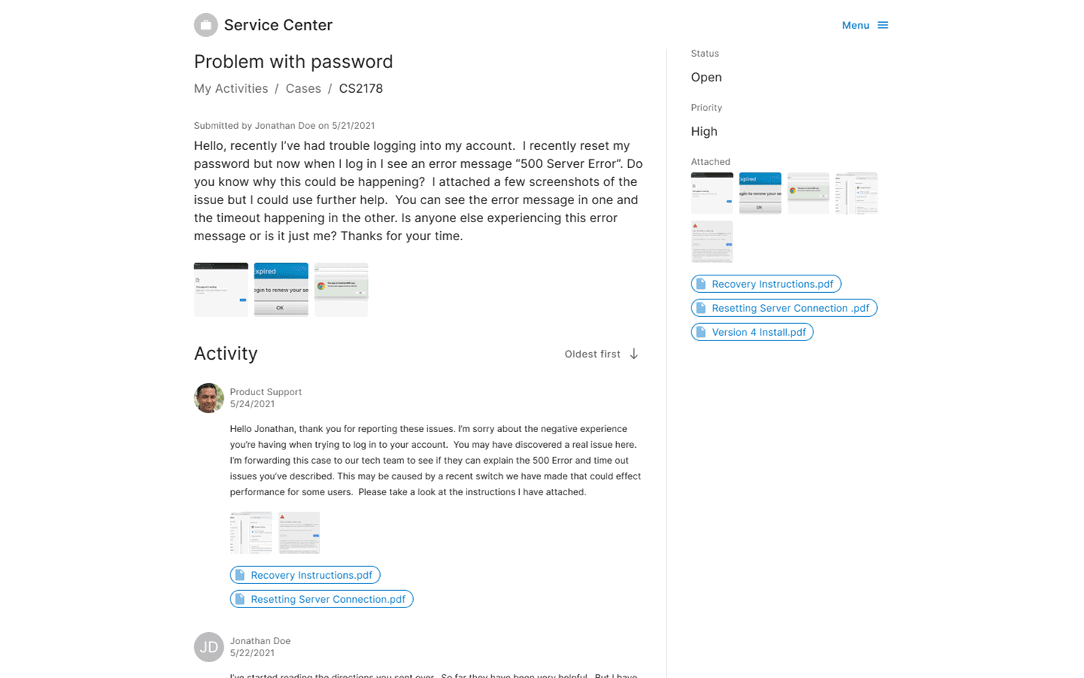Open Recovery Instructions.pdf in the Activity reply
The image size is (1084, 678).
[311, 575]
